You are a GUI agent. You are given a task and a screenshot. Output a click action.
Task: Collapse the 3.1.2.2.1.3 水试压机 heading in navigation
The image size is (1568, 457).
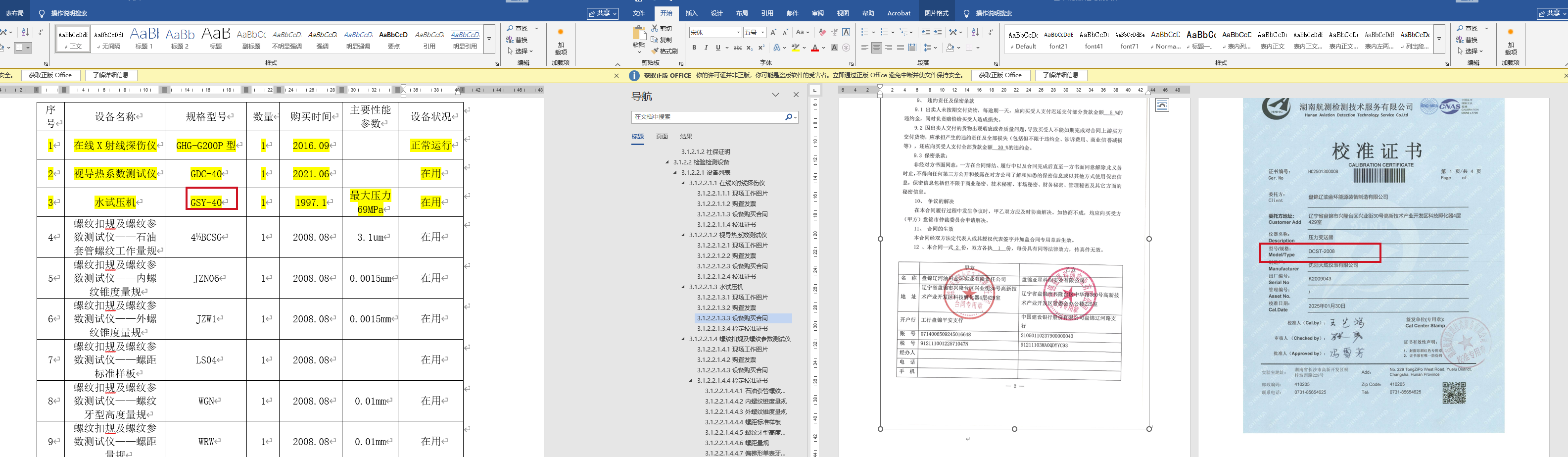click(x=683, y=287)
